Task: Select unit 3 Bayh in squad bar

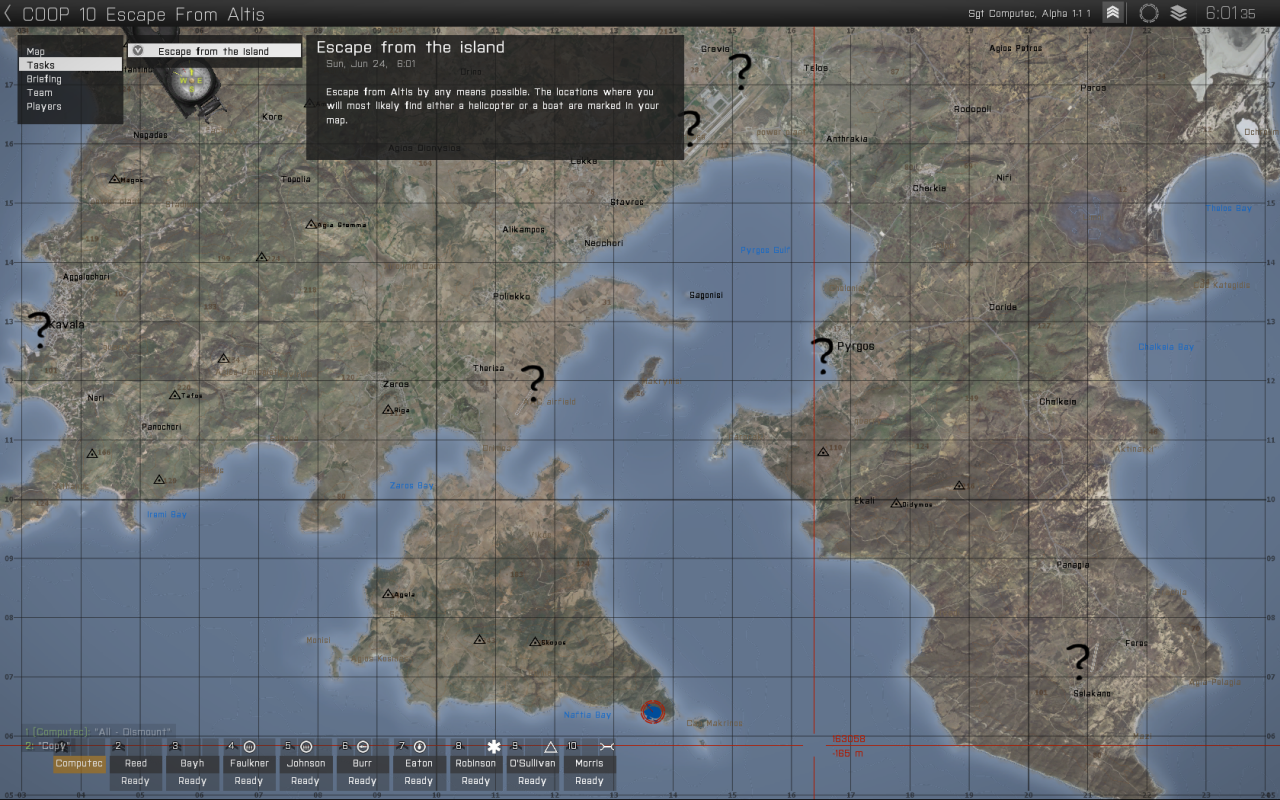Action: tap(193, 763)
